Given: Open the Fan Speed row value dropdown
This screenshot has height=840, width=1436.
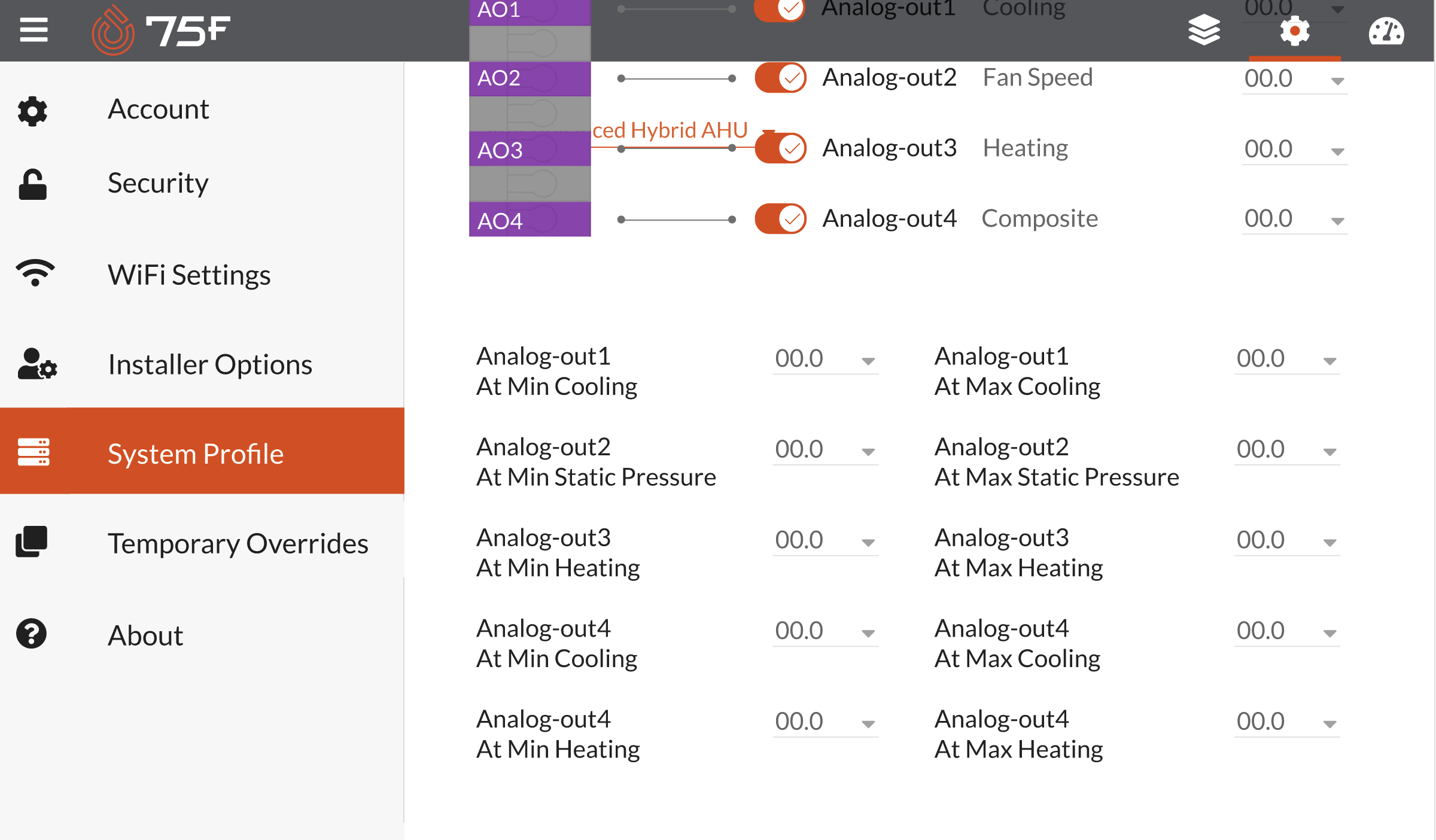Looking at the screenshot, I should pyautogui.click(x=1294, y=79).
